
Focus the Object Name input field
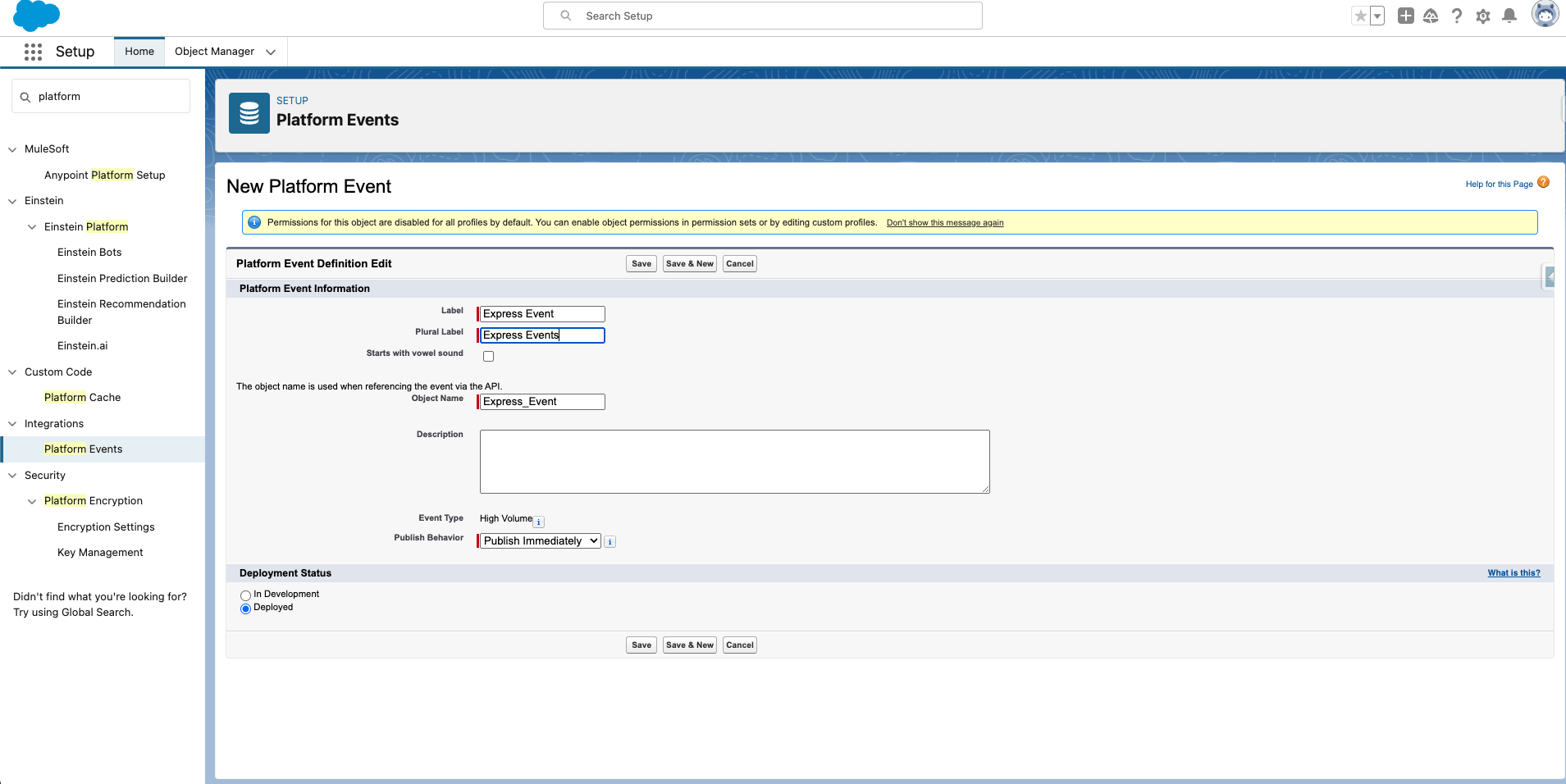tap(542, 402)
